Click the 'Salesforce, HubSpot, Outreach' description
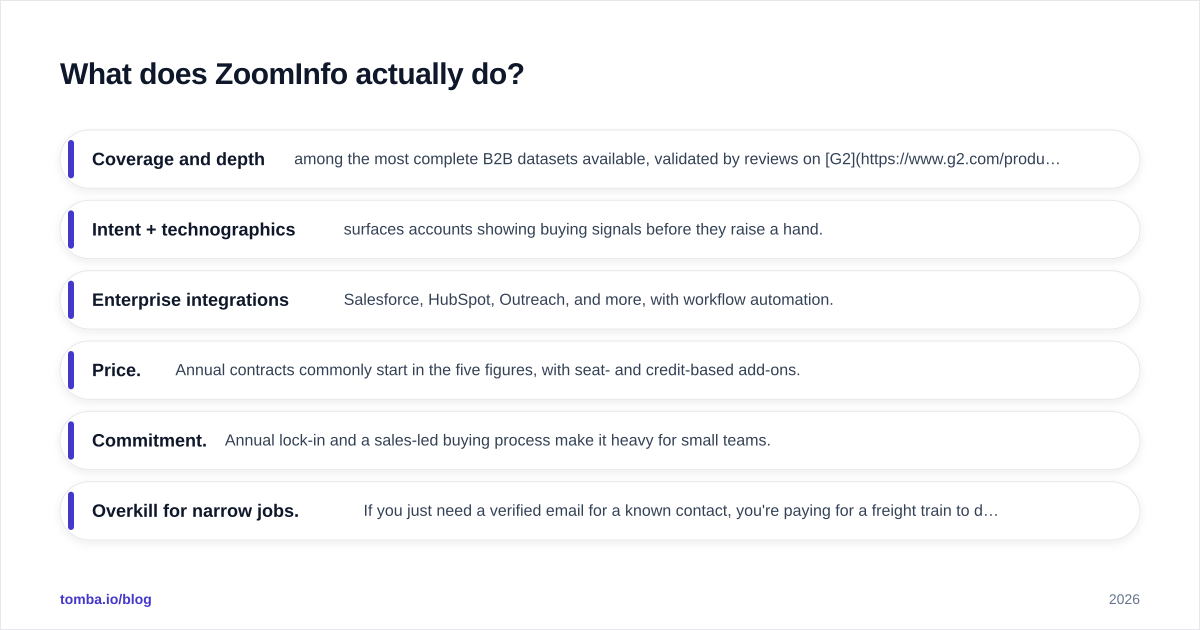This screenshot has height=630, width=1200. [588, 300]
